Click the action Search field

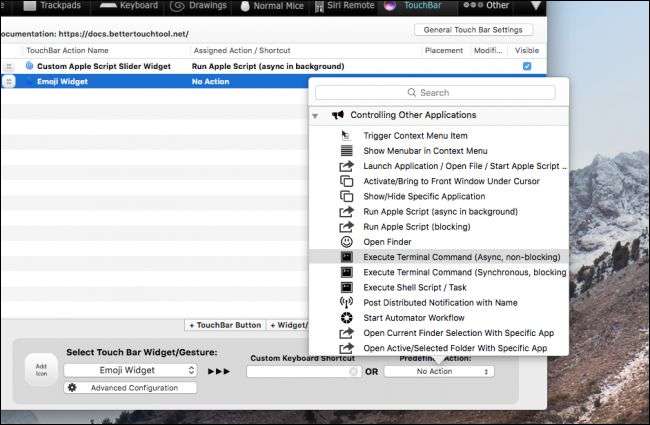pyautogui.click(x=435, y=92)
